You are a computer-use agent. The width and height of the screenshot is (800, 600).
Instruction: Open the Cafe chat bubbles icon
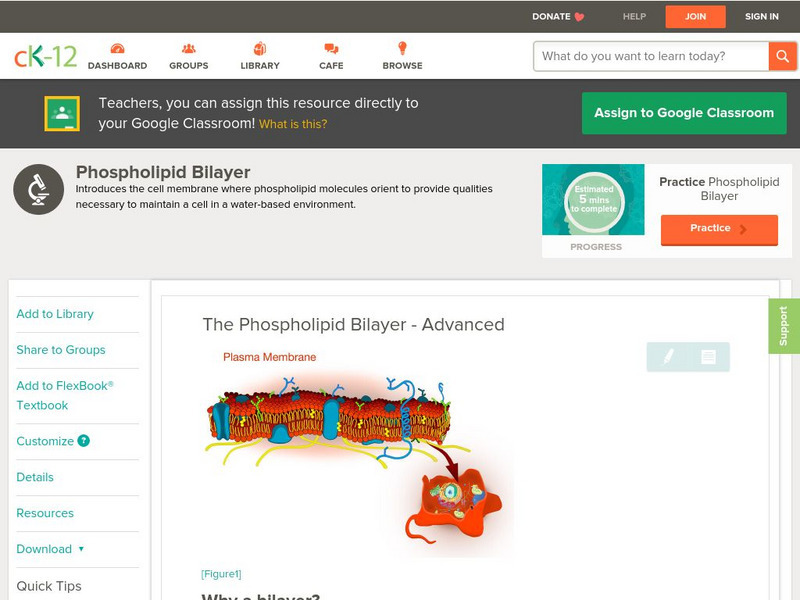pos(331,49)
